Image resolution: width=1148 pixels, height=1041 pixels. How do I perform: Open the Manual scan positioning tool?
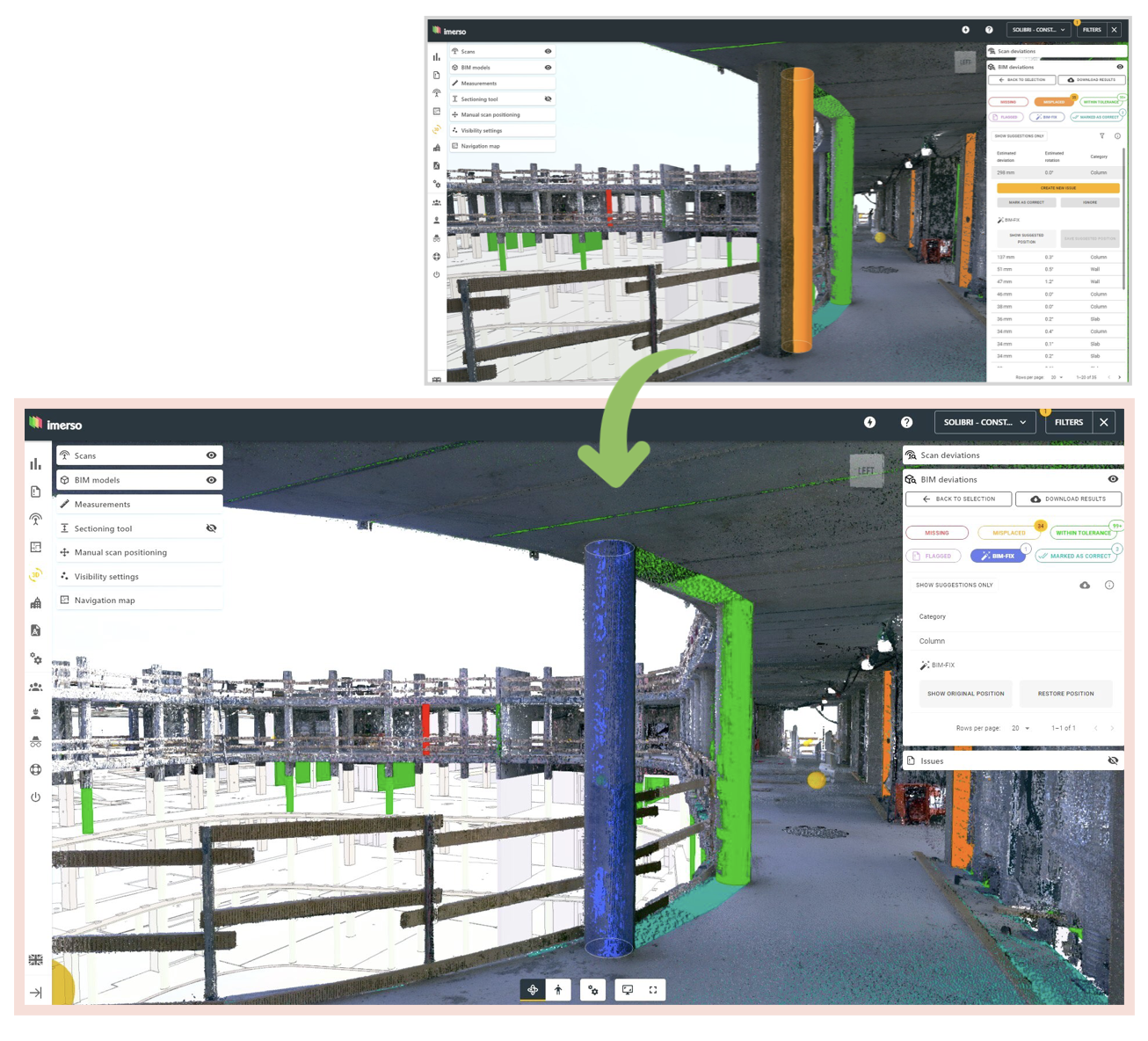click(120, 552)
